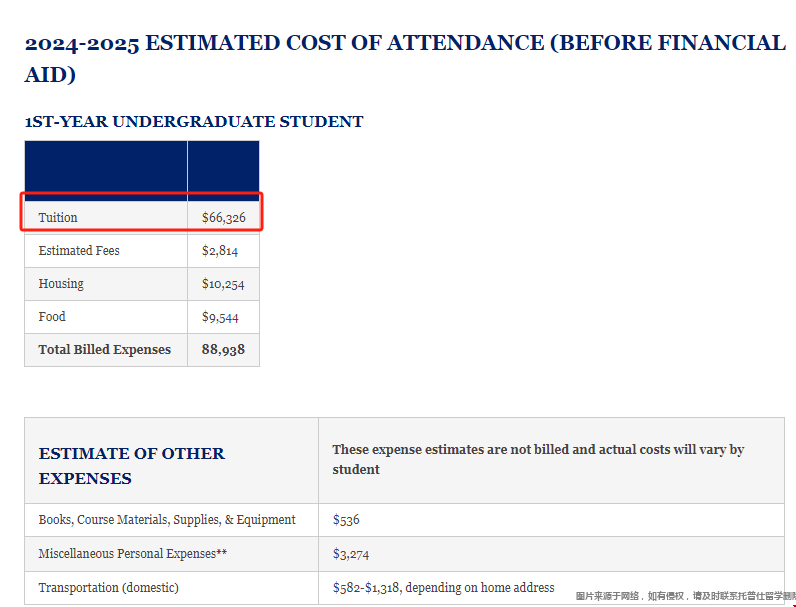Click the Estimated Fees row label
The height and width of the screenshot is (607, 796).
pyautogui.click(x=79, y=251)
